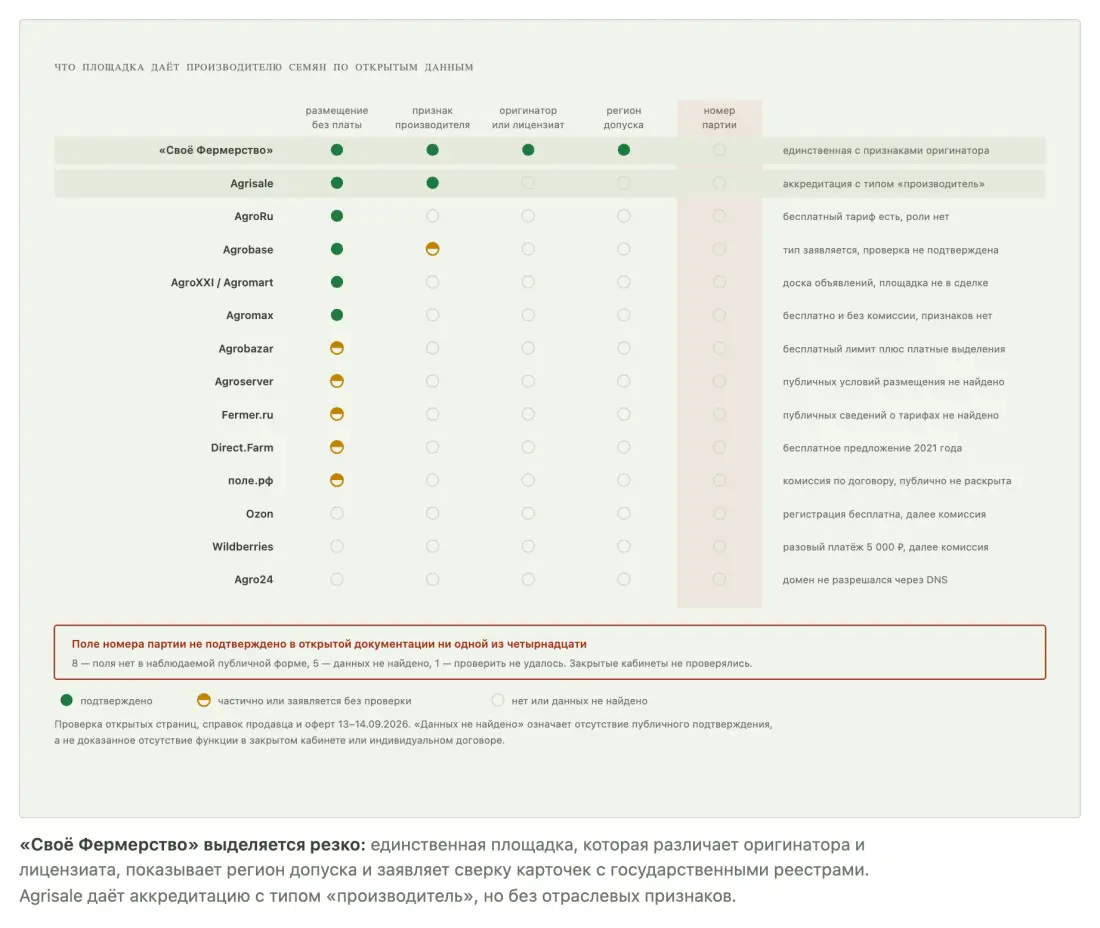Click «Своё Фермерство» green dot under регион допуска
Viewport: 1100px width, 928px height.
624,150
